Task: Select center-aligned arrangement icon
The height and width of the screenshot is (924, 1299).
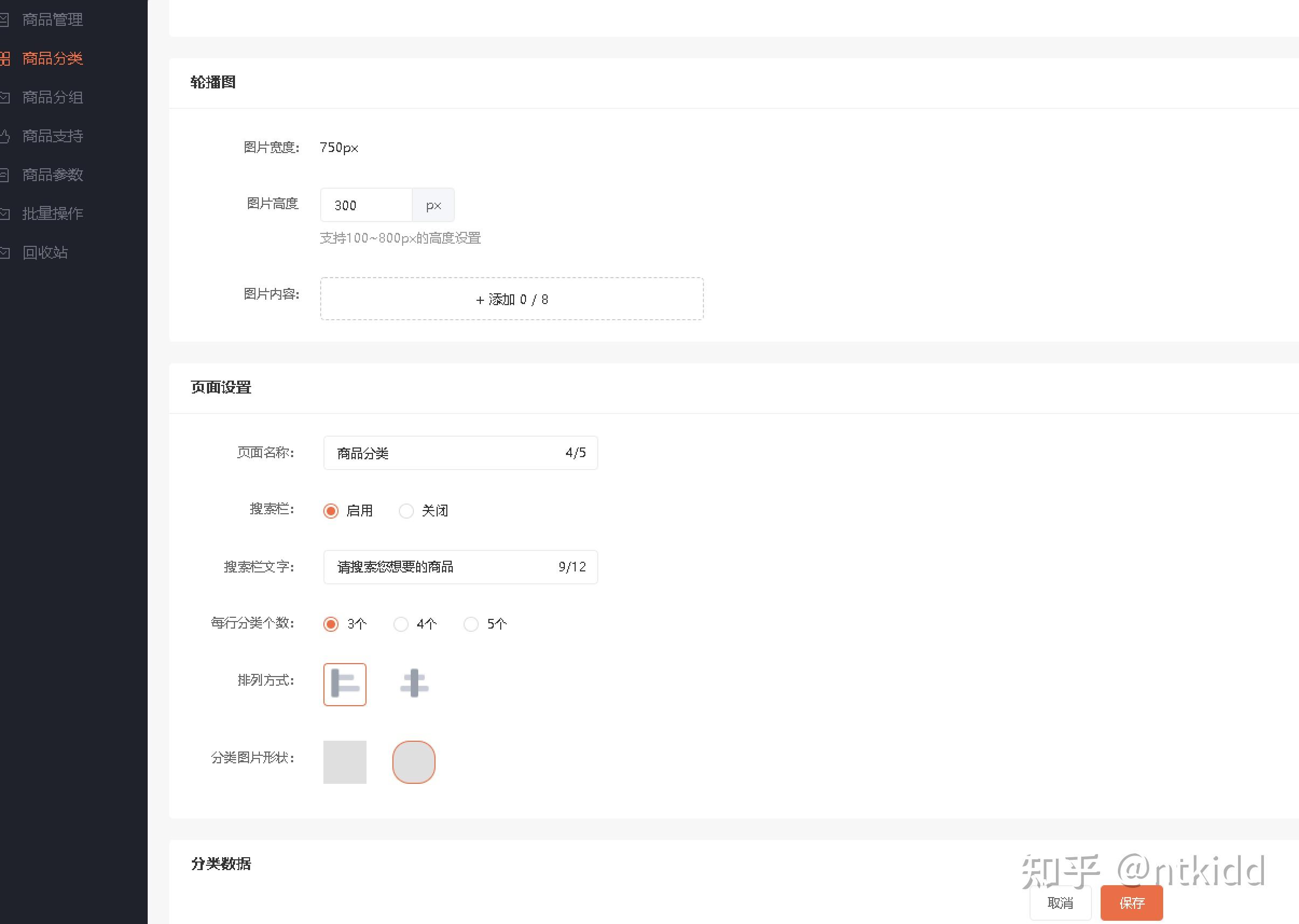Action: pos(414,684)
